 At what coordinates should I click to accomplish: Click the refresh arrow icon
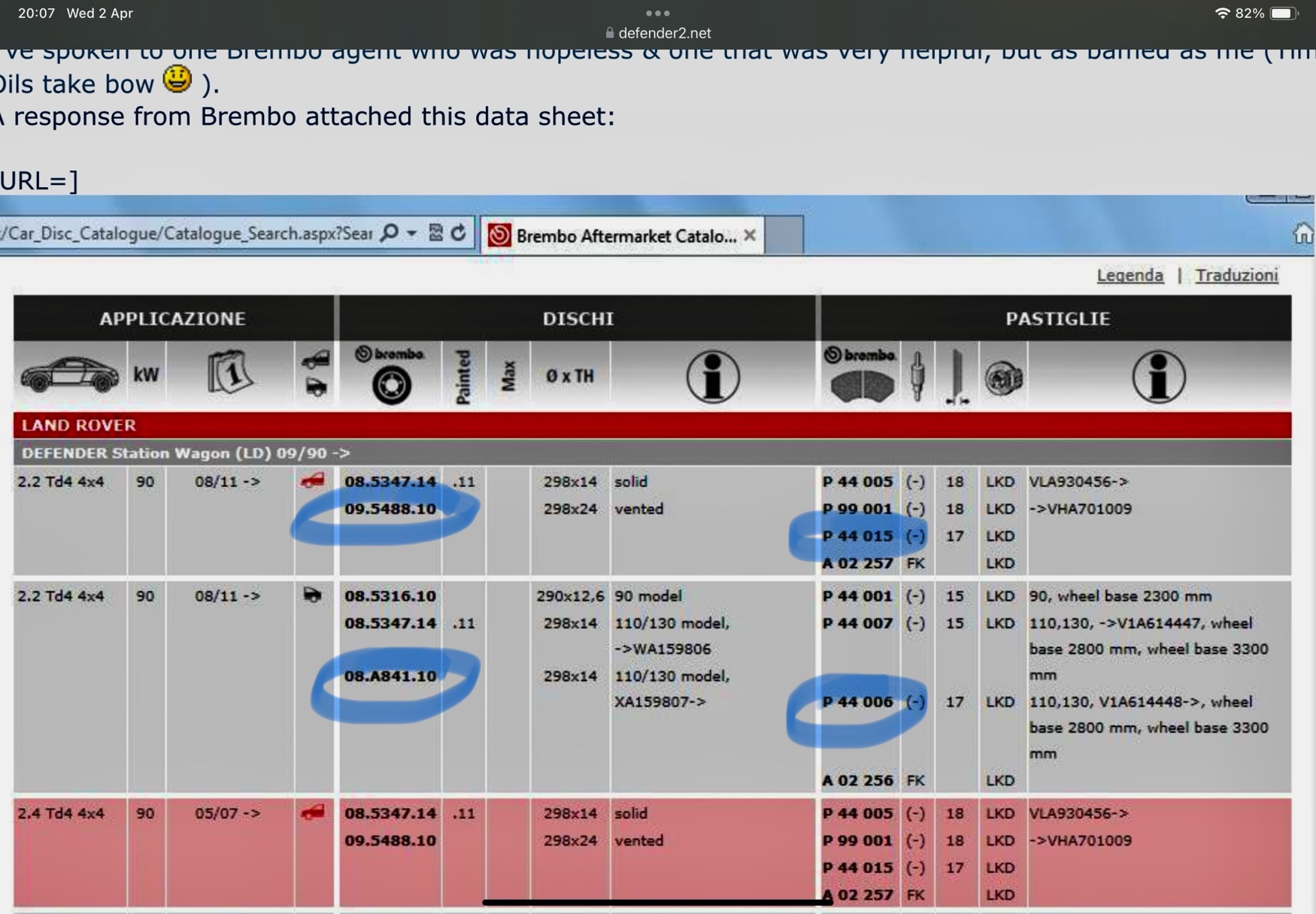459,233
